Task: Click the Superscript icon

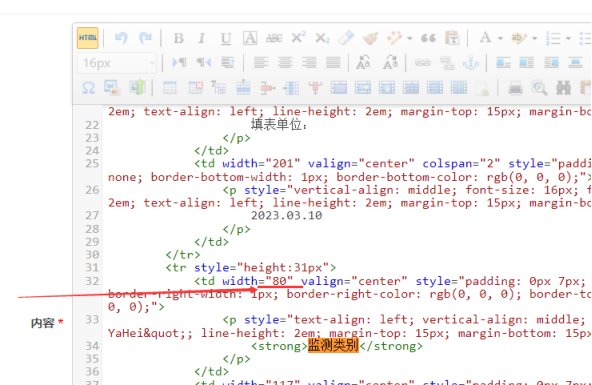Action: tap(298, 38)
